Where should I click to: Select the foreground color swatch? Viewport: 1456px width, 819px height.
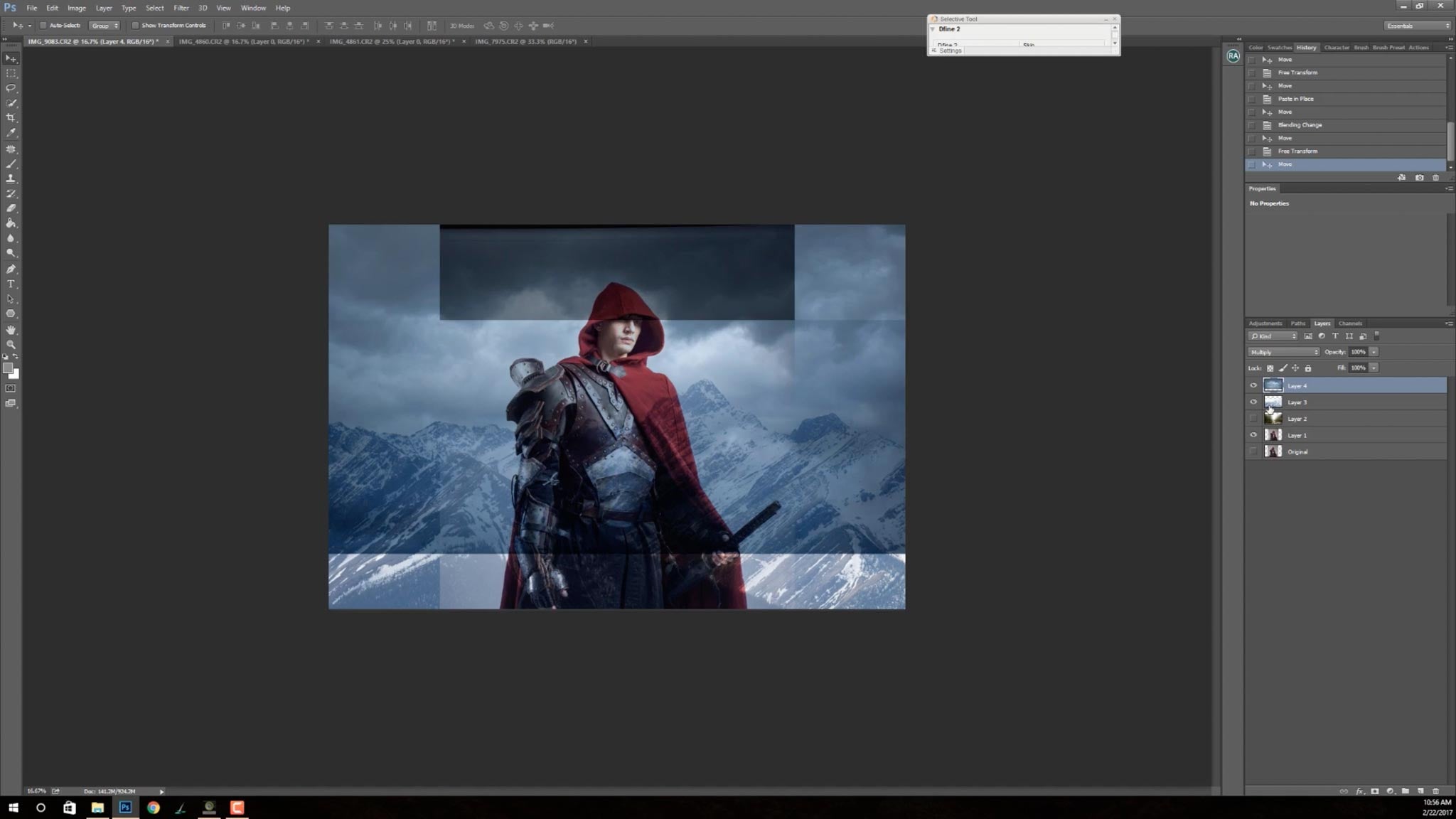[9, 366]
